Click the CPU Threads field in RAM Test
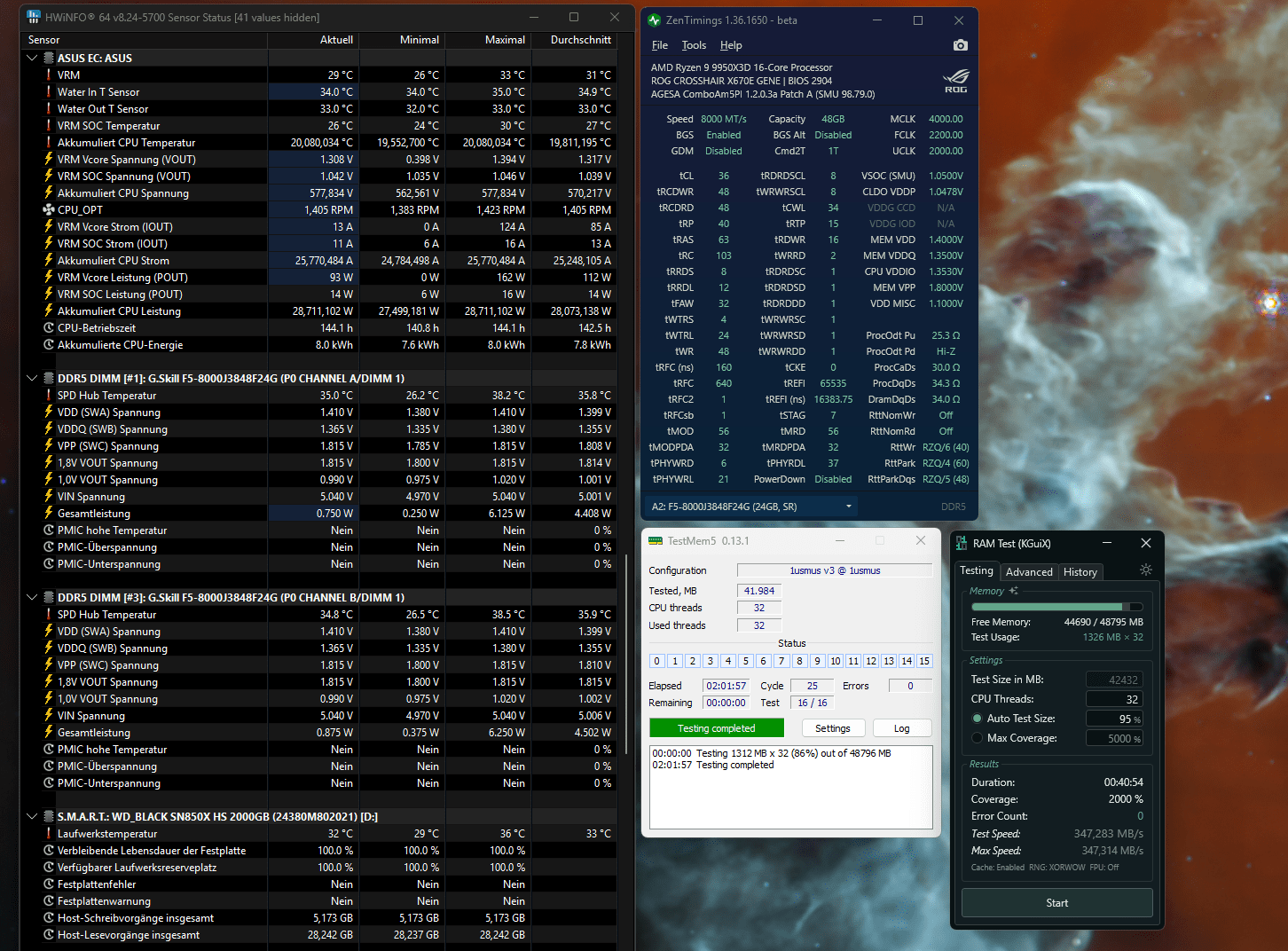This screenshot has width=1288, height=951. [x=1115, y=699]
